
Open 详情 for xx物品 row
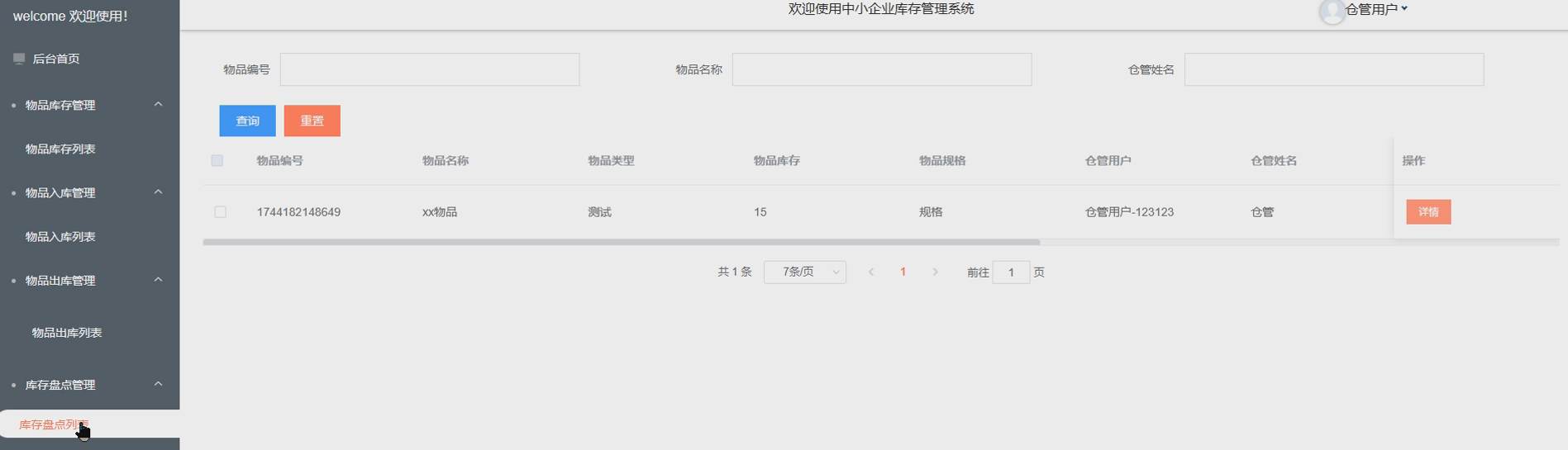(x=1428, y=211)
